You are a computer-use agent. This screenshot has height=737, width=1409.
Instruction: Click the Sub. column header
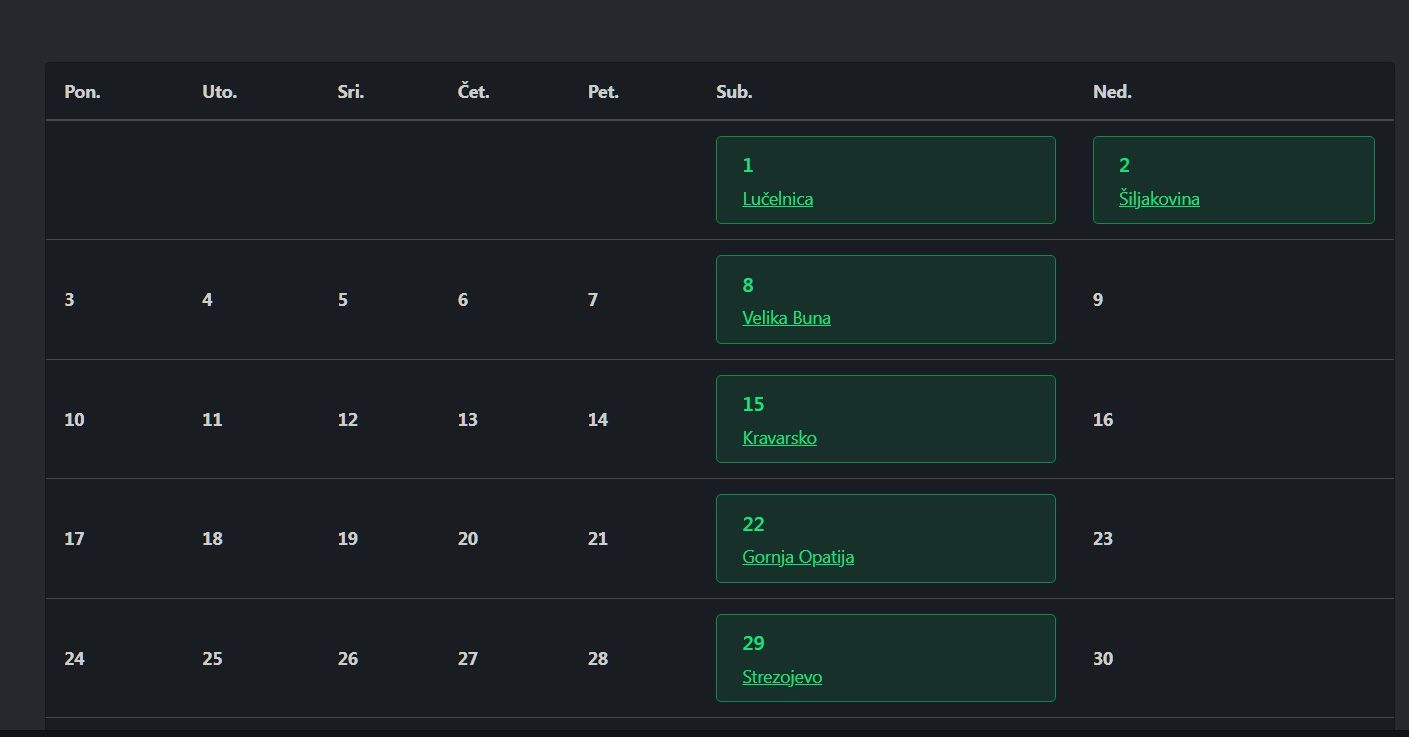coord(734,92)
